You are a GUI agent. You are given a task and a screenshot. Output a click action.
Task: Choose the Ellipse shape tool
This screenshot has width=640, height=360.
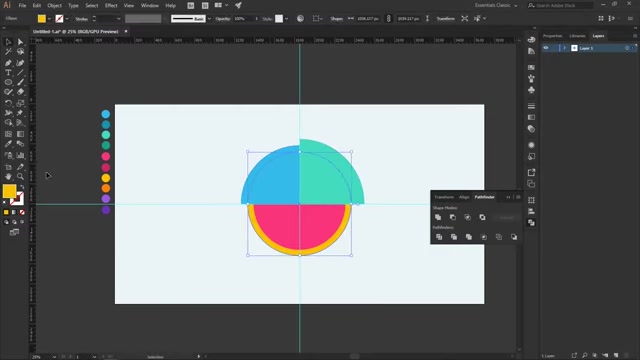(8, 82)
